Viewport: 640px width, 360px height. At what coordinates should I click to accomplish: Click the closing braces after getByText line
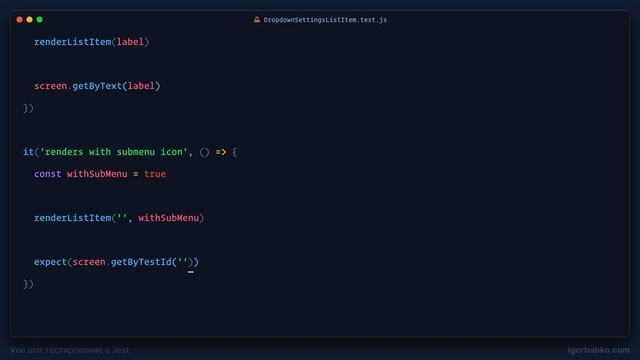click(x=28, y=108)
